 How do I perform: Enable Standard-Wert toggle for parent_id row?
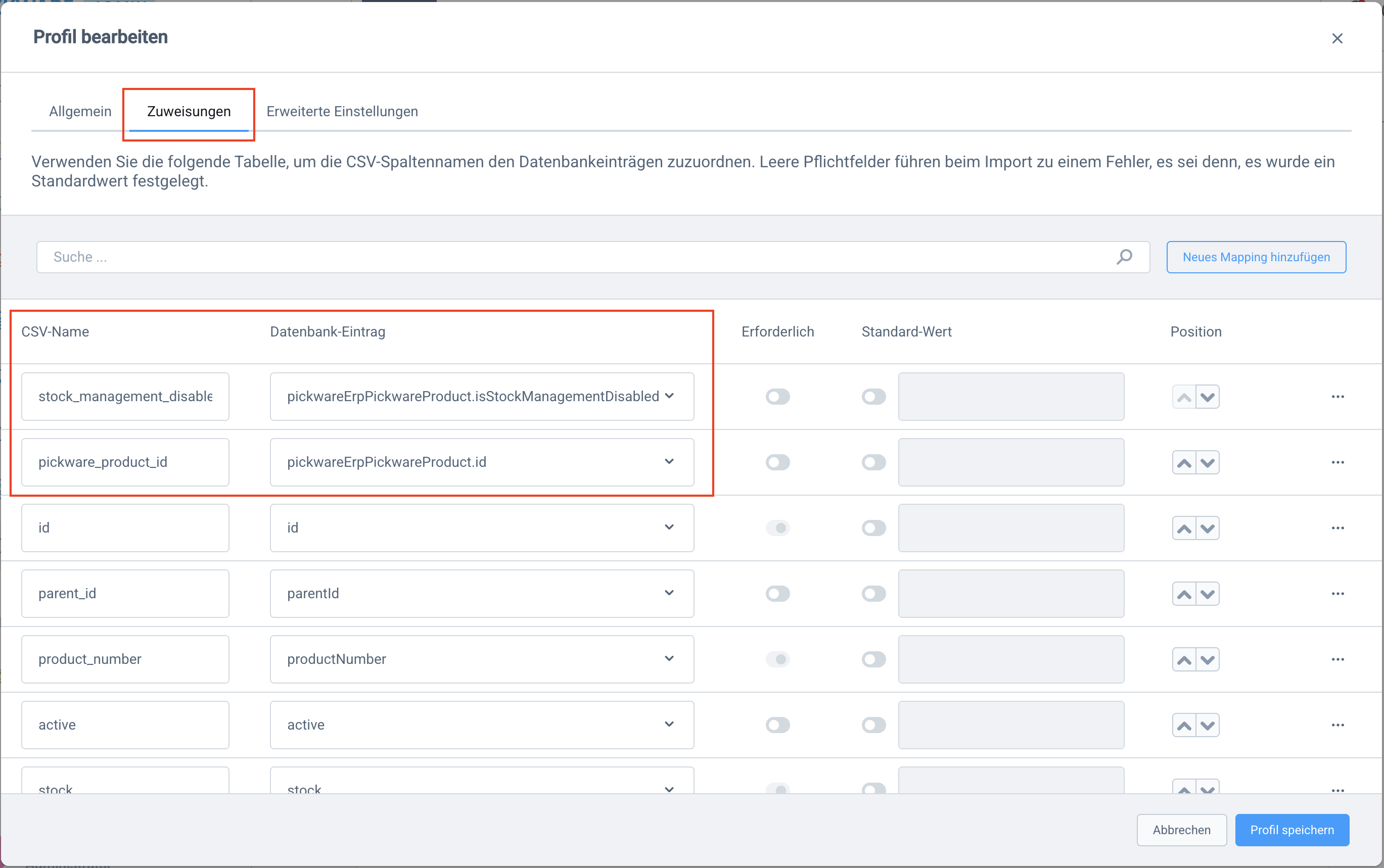coord(873,594)
